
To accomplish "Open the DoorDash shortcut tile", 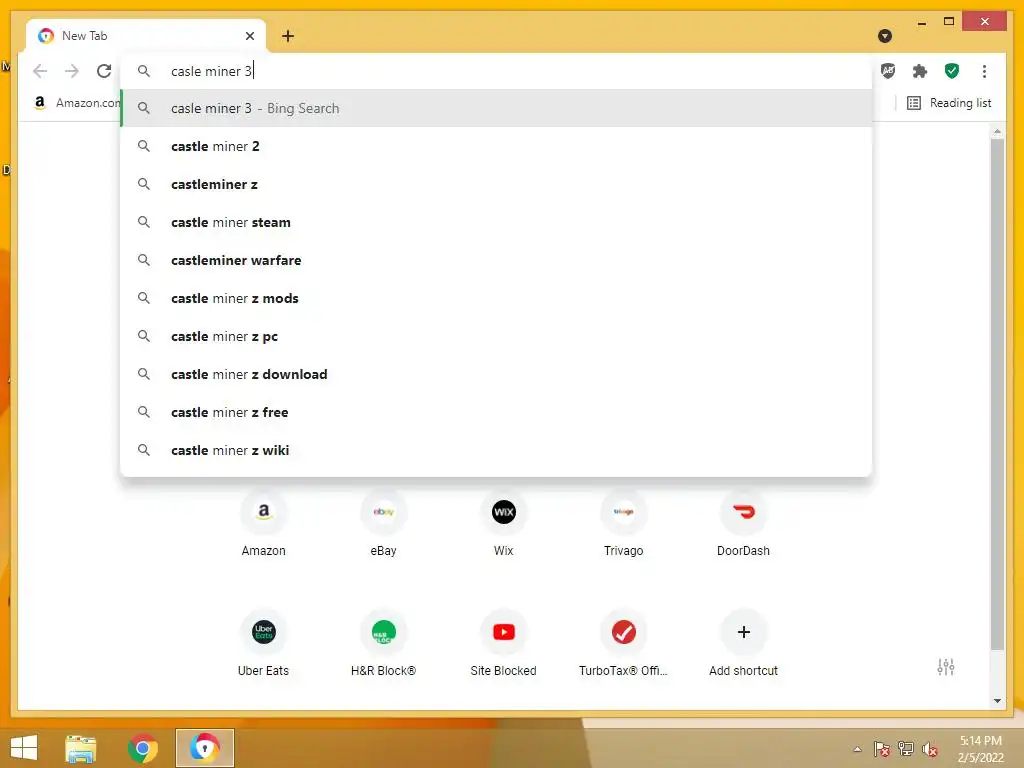I will pos(743,522).
